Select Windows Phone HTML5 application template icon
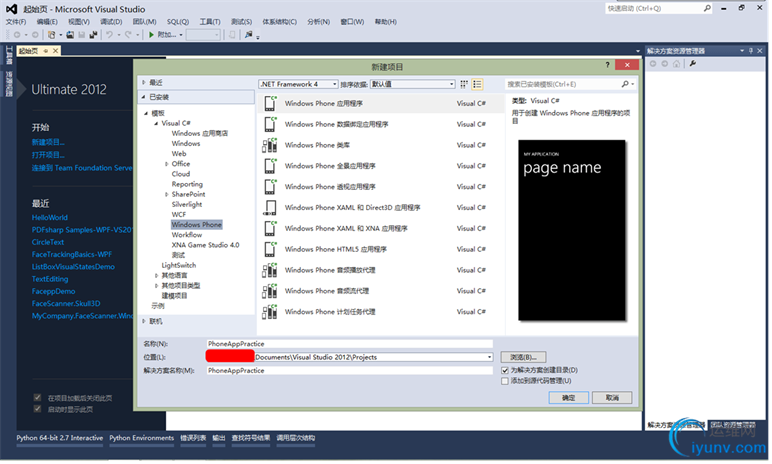772x464 pixels. [x=270, y=250]
